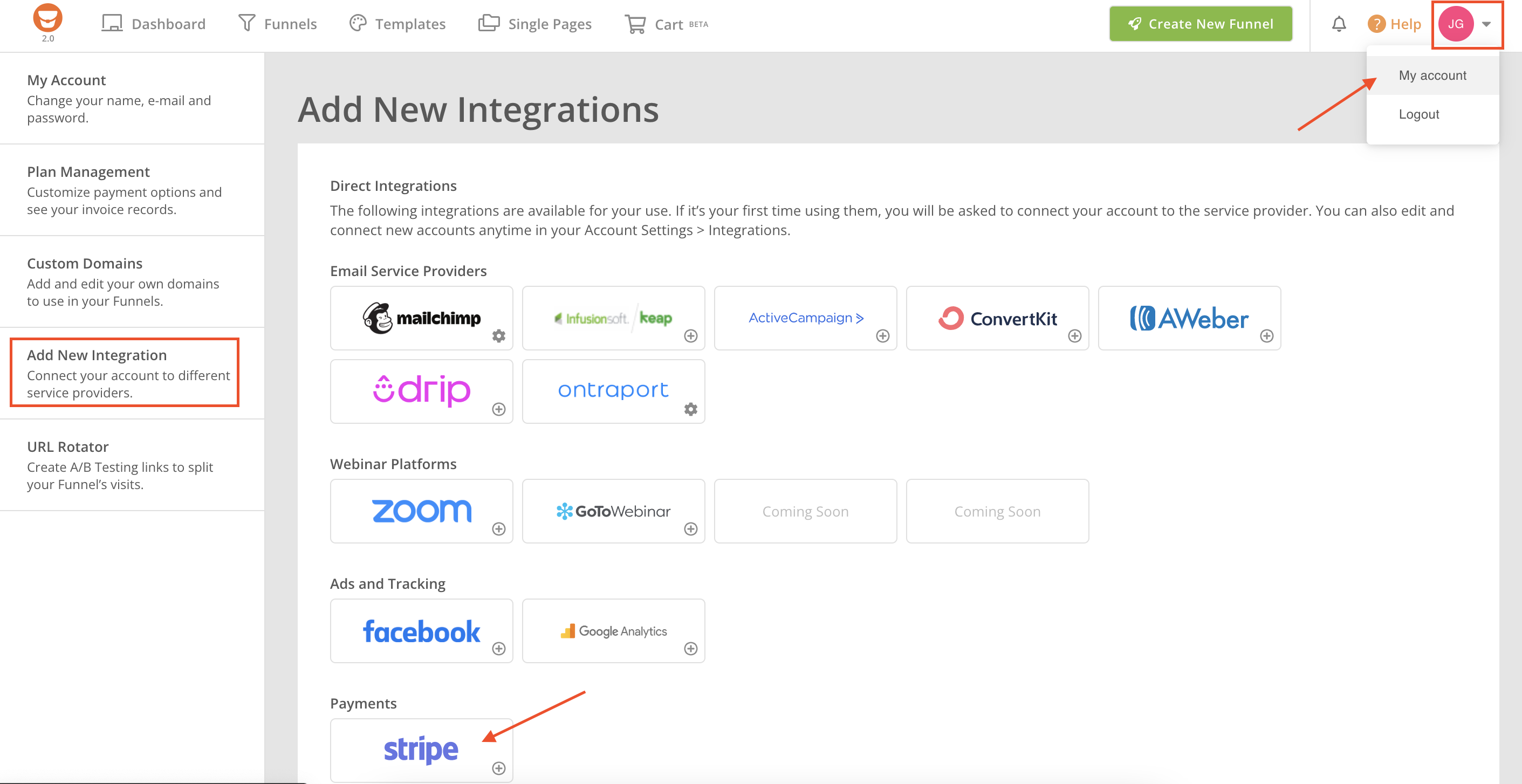Add Stripe via its plus icon
The height and width of the screenshot is (784, 1522).
click(499, 768)
